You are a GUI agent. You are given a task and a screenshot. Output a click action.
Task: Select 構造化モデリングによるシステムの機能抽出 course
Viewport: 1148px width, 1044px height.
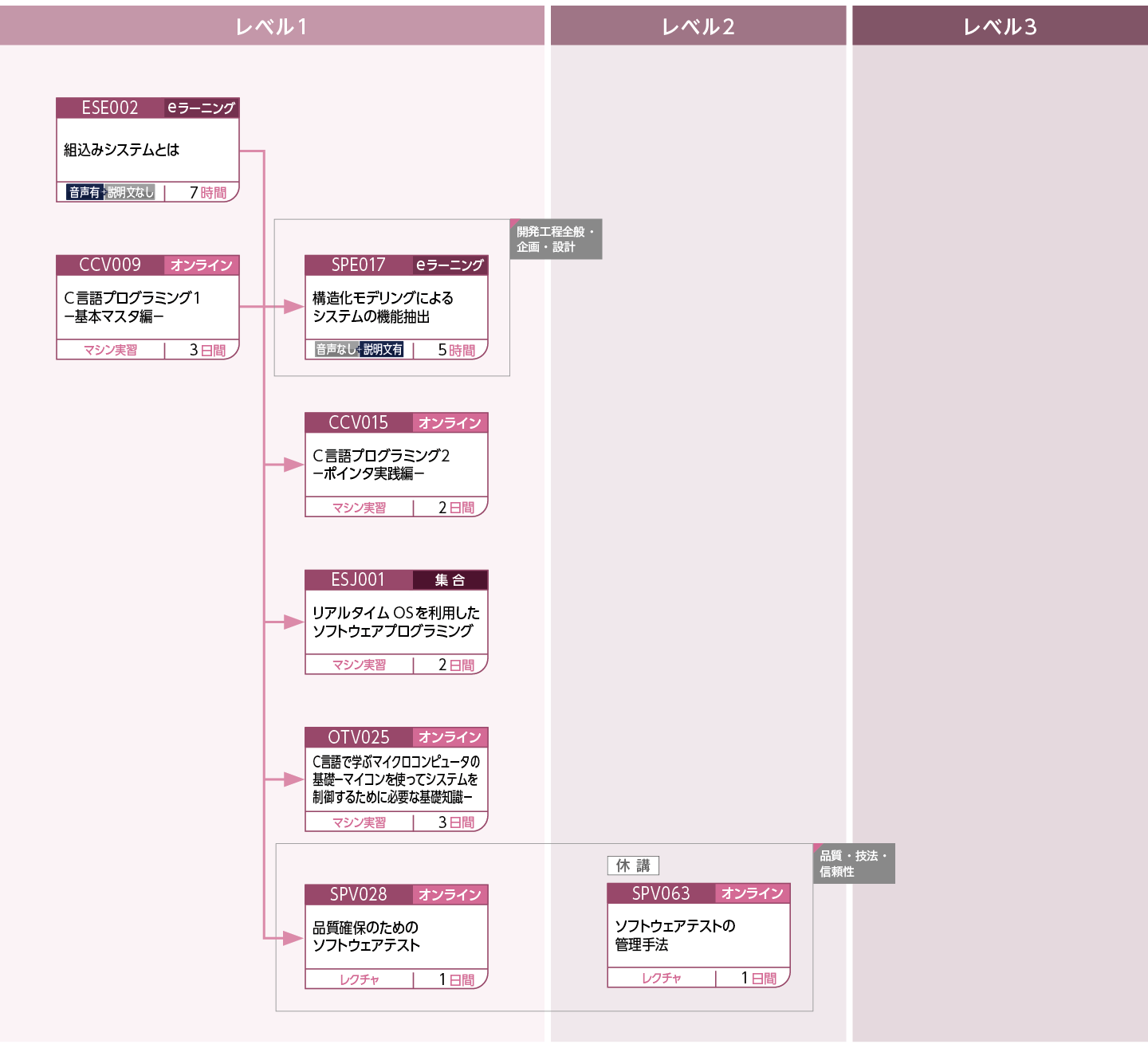[x=383, y=307]
